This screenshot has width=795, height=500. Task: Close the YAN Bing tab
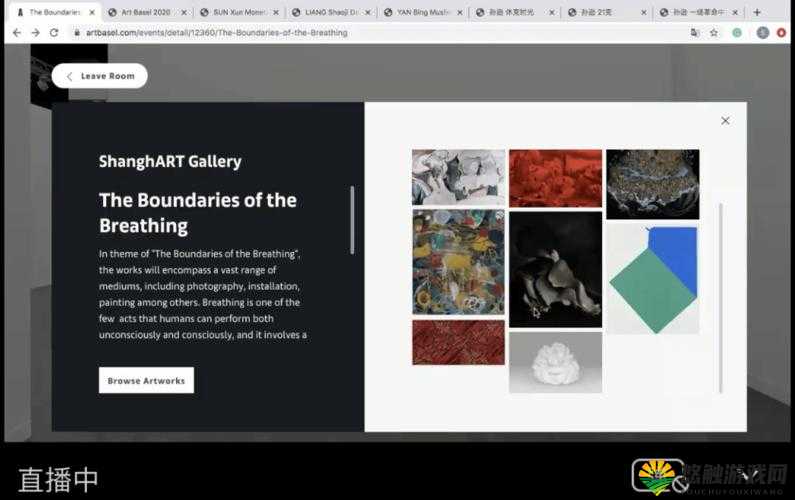460,13
